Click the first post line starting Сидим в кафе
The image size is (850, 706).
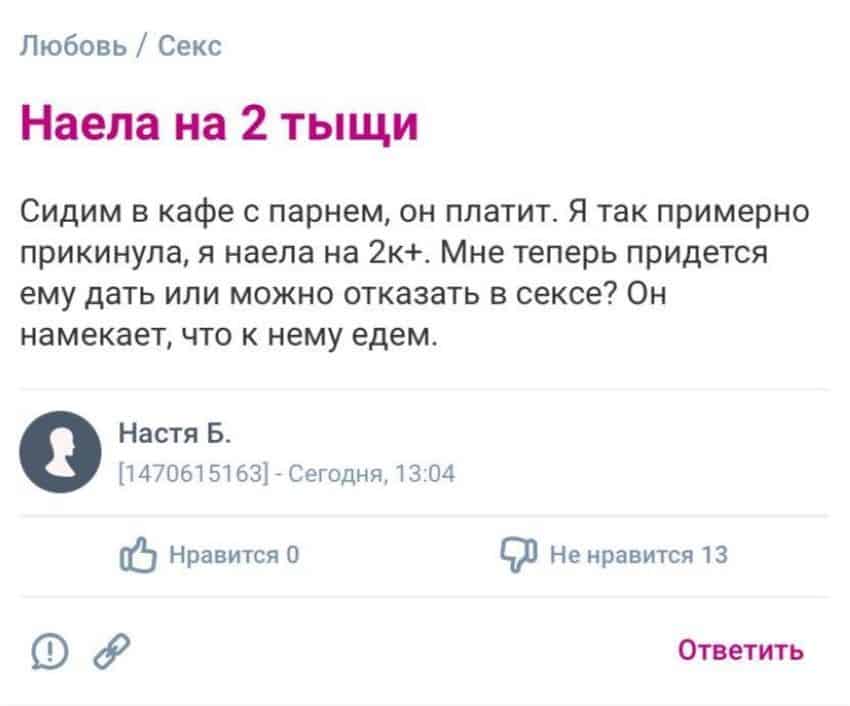coord(415,211)
